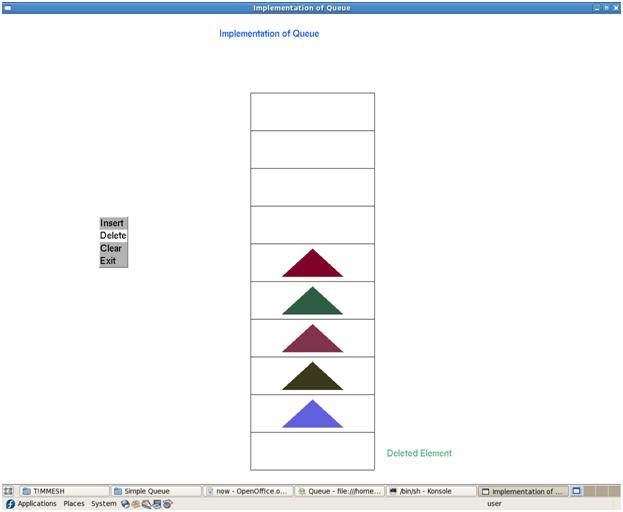Choose the Delete menu entry
The width and height of the screenshot is (623, 512).
(x=113, y=236)
